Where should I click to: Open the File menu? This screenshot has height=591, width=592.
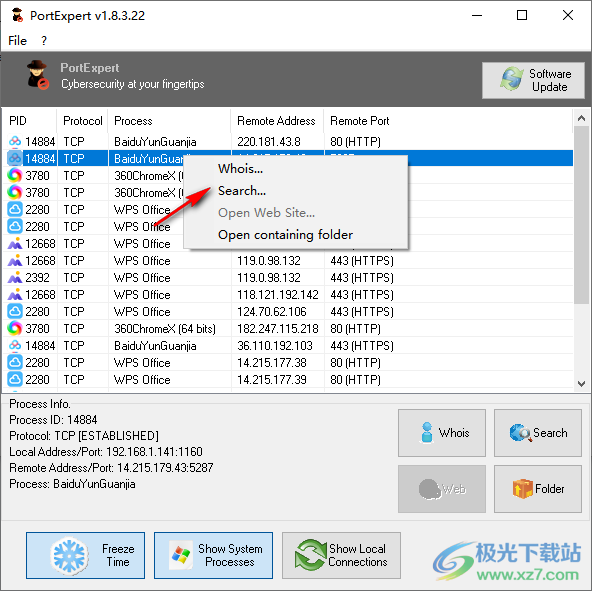point(17,40)
